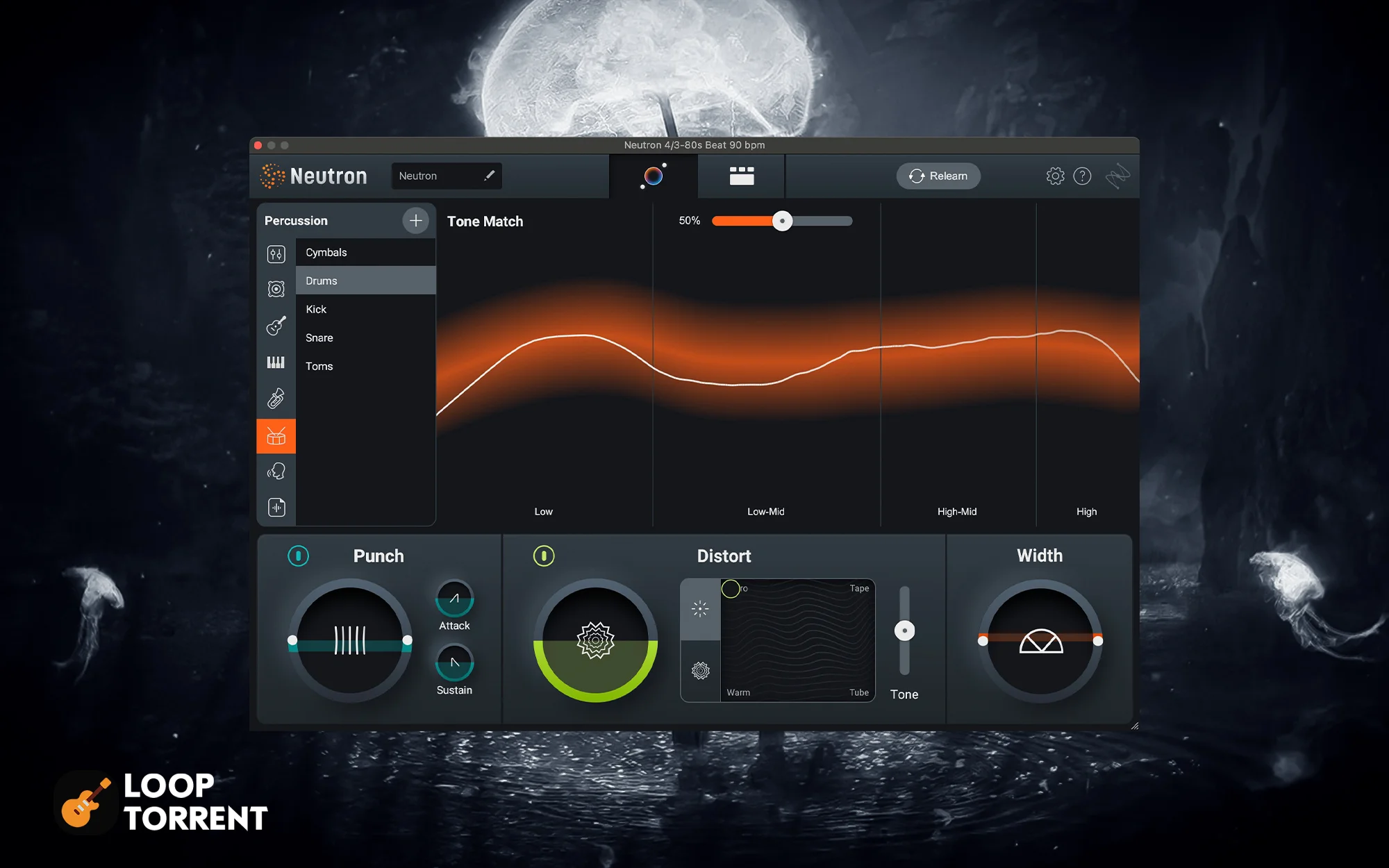Select the Kick drum instrument icon
Viewport: 1389px width, 868px height.
(x=316, y=309)
